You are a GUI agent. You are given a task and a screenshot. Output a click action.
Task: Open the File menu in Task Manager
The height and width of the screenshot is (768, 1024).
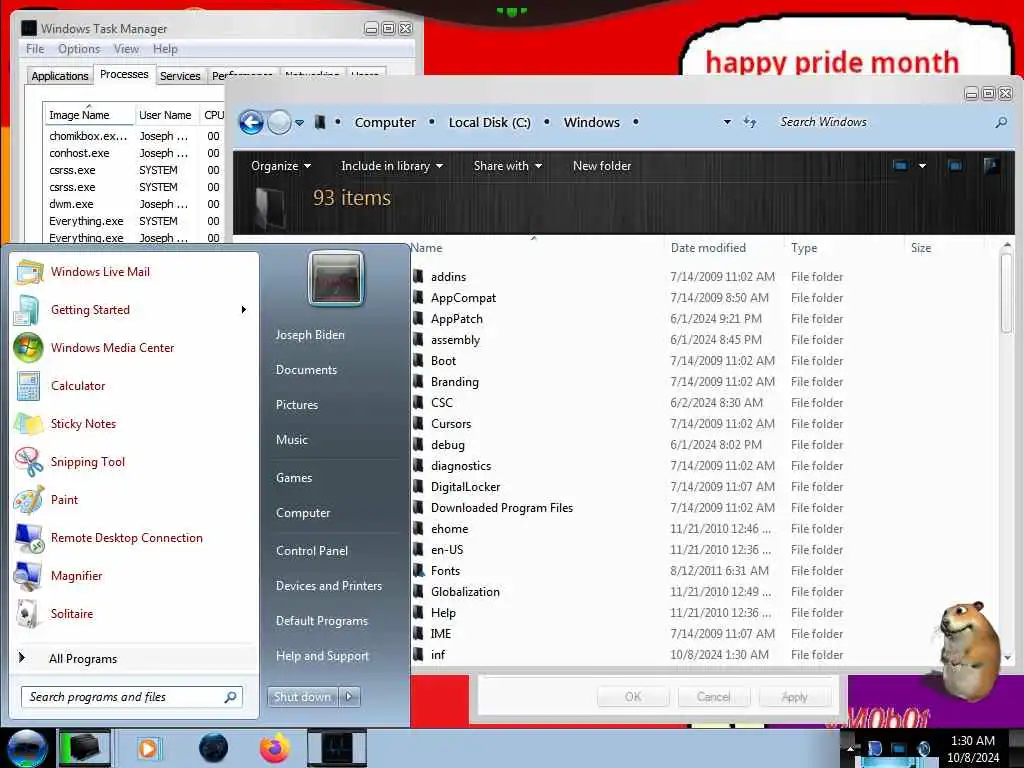(35, 49)
